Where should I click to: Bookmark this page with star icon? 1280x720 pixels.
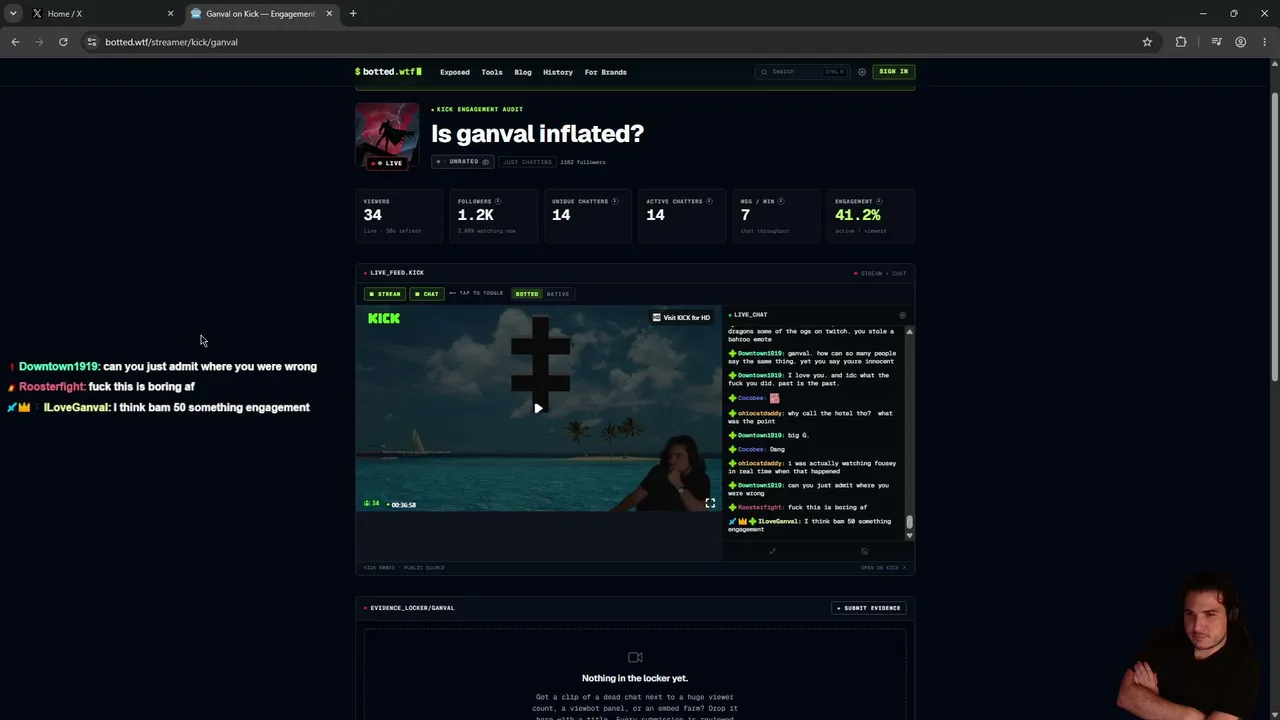coord(1147,42)
